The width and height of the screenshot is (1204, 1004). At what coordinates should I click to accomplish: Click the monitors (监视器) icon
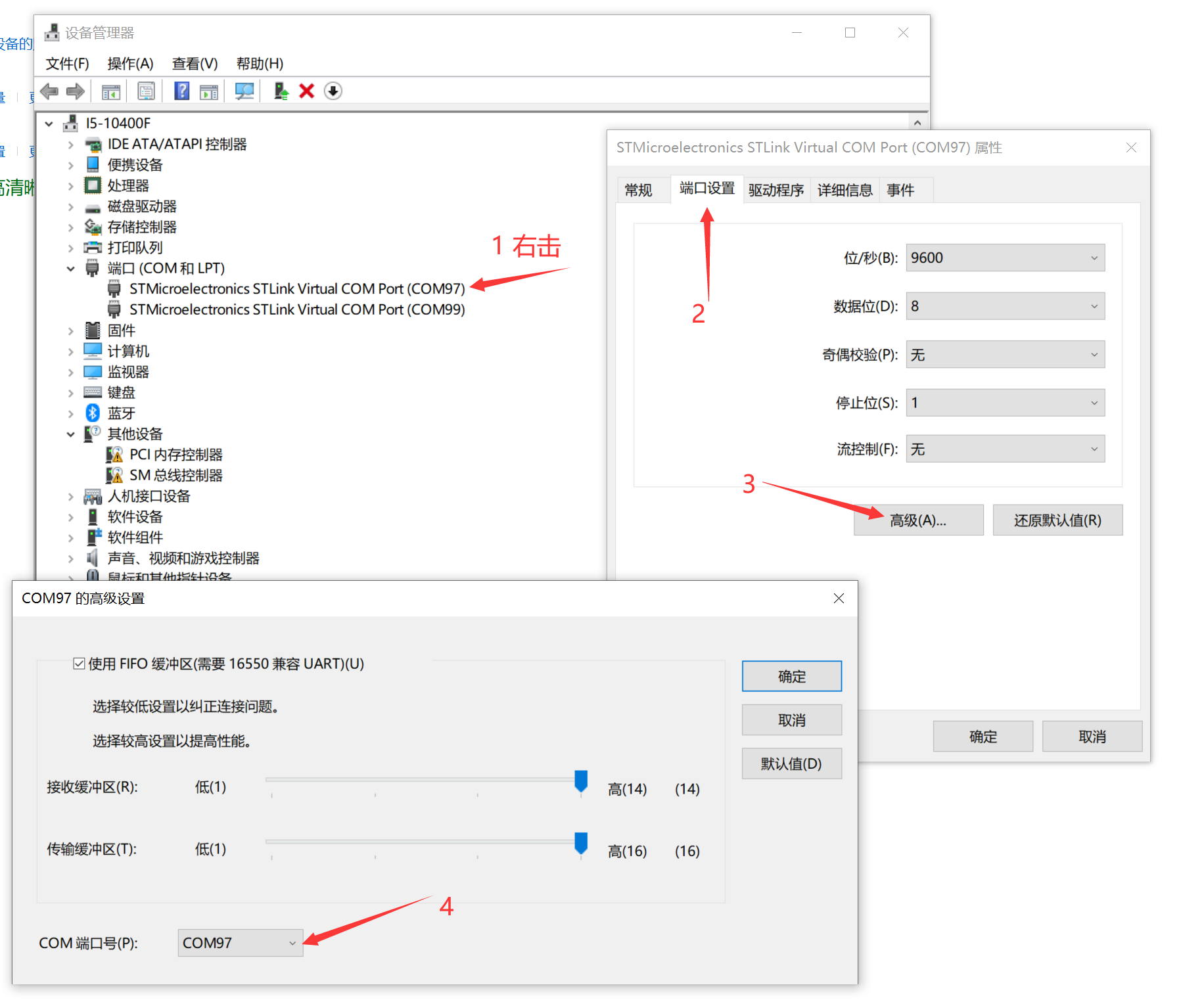point(93,372)
